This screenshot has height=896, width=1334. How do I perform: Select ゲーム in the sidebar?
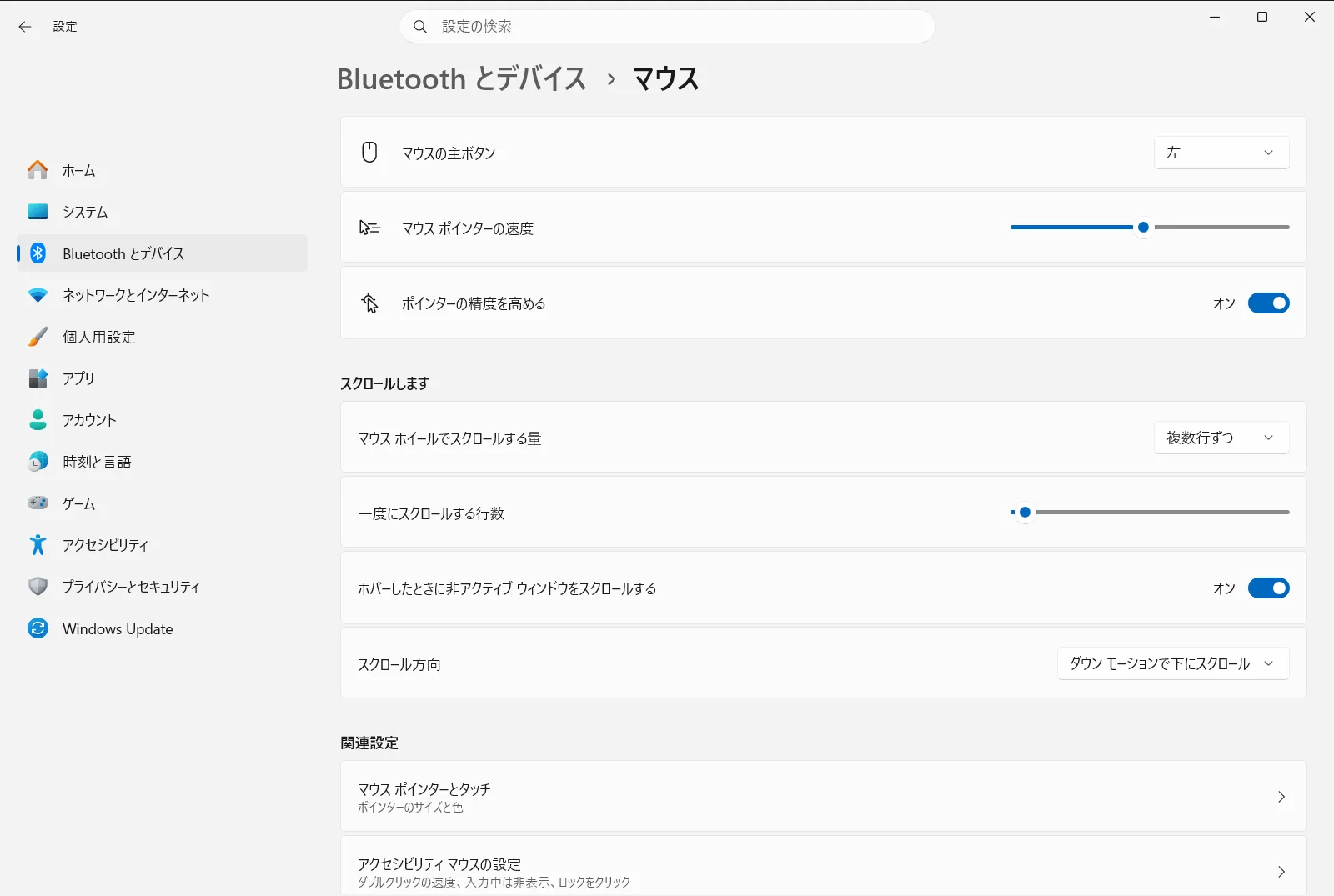click(162, 503)
